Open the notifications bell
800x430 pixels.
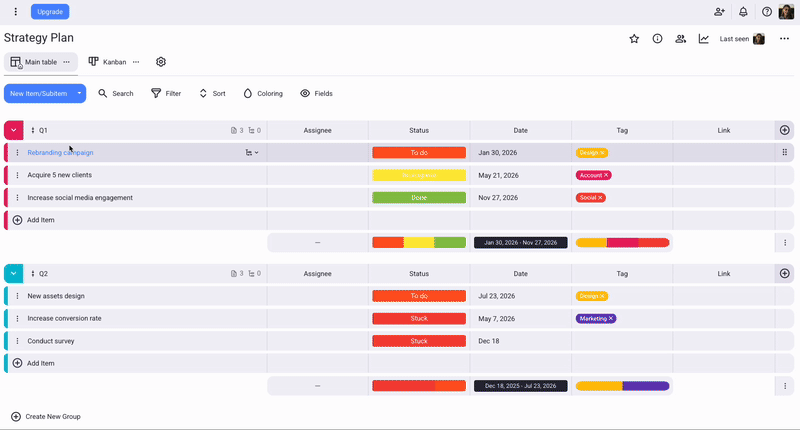click(743, 12)
